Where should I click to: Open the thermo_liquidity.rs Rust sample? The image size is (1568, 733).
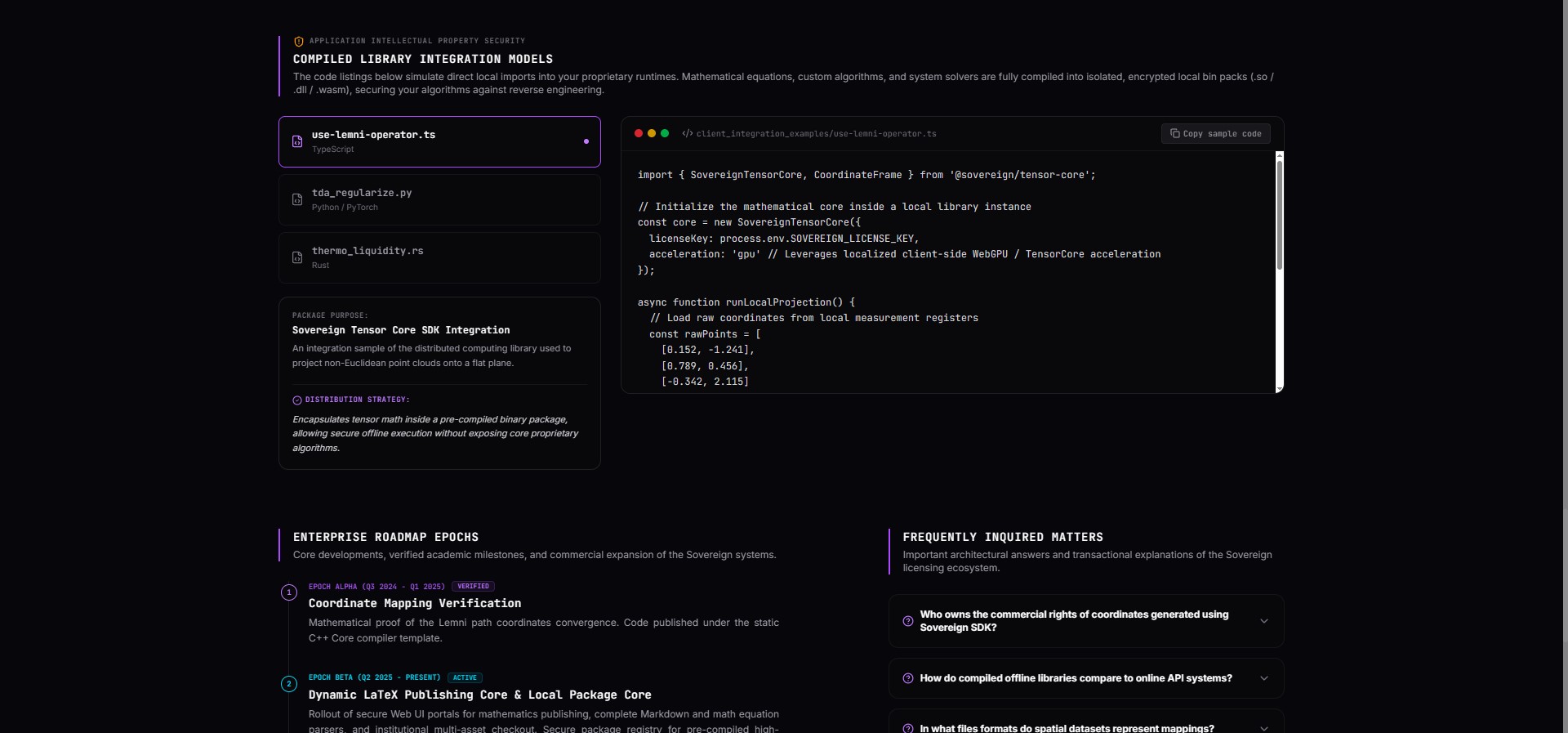[439, 257]
